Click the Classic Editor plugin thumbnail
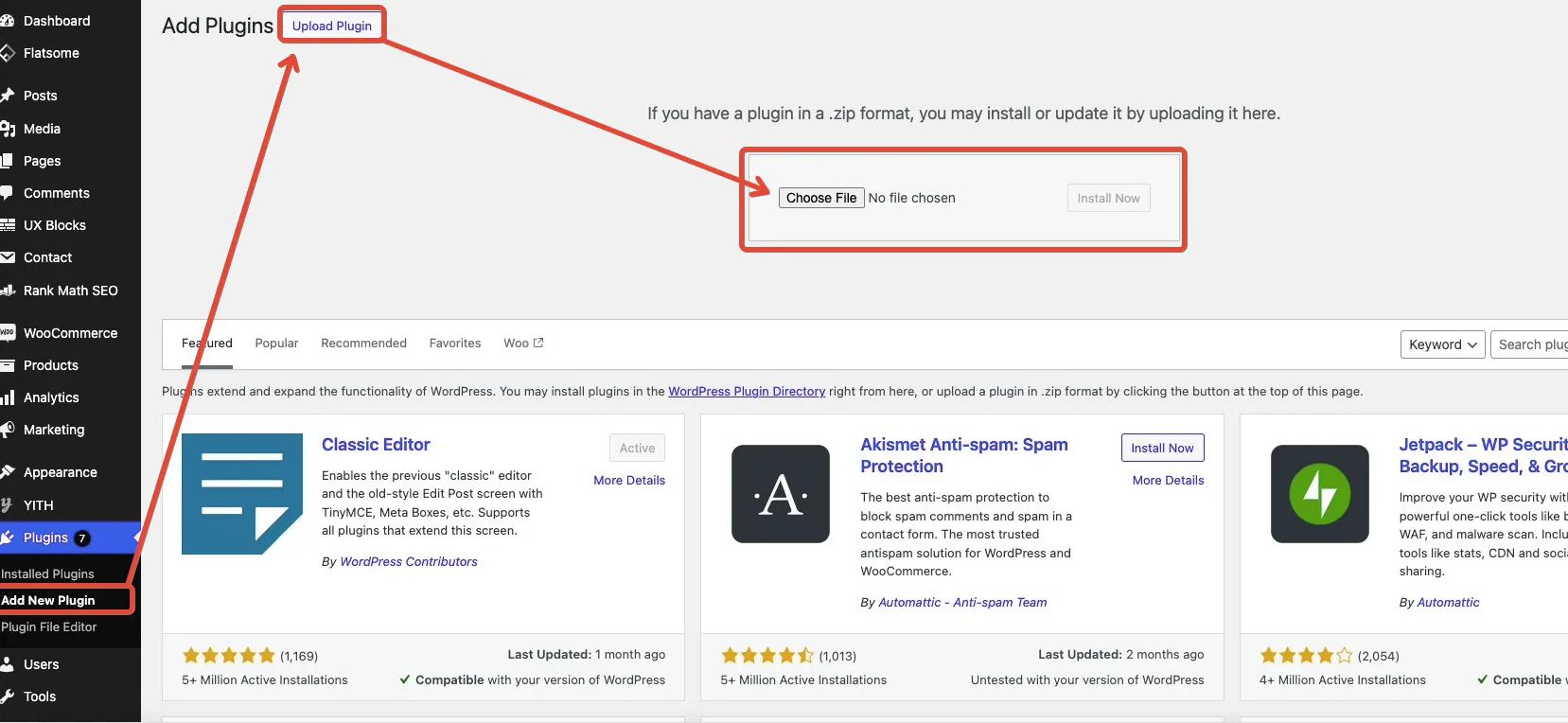Viewport: 1568px width, 723px height. point(242,494)
